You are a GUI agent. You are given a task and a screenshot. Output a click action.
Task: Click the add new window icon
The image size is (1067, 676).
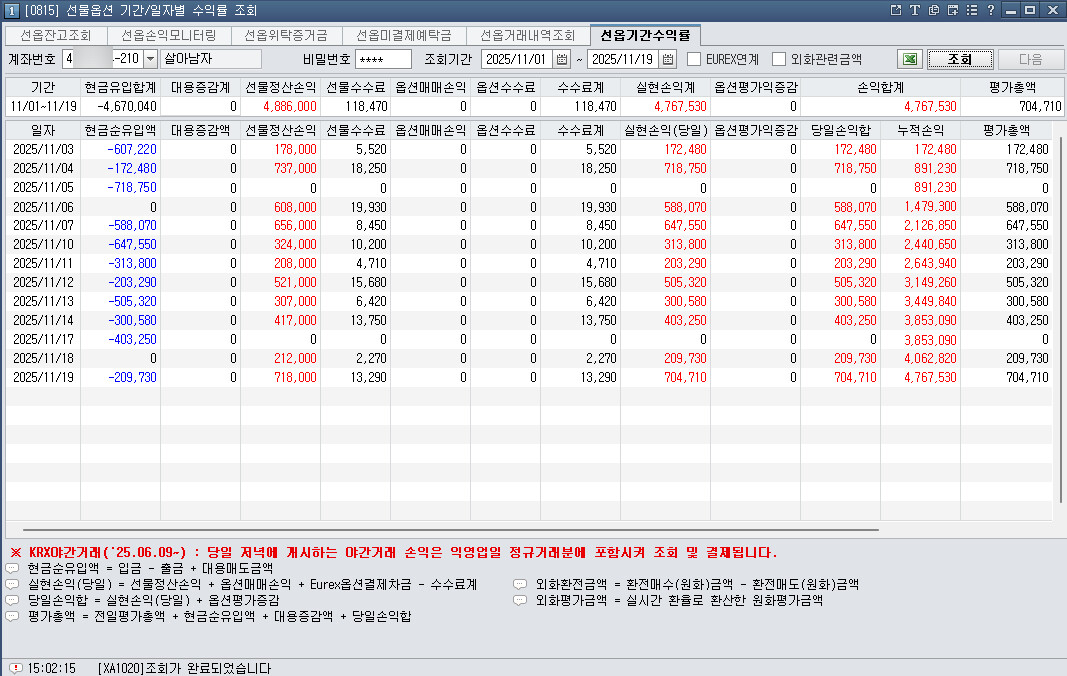click(952, 10)
